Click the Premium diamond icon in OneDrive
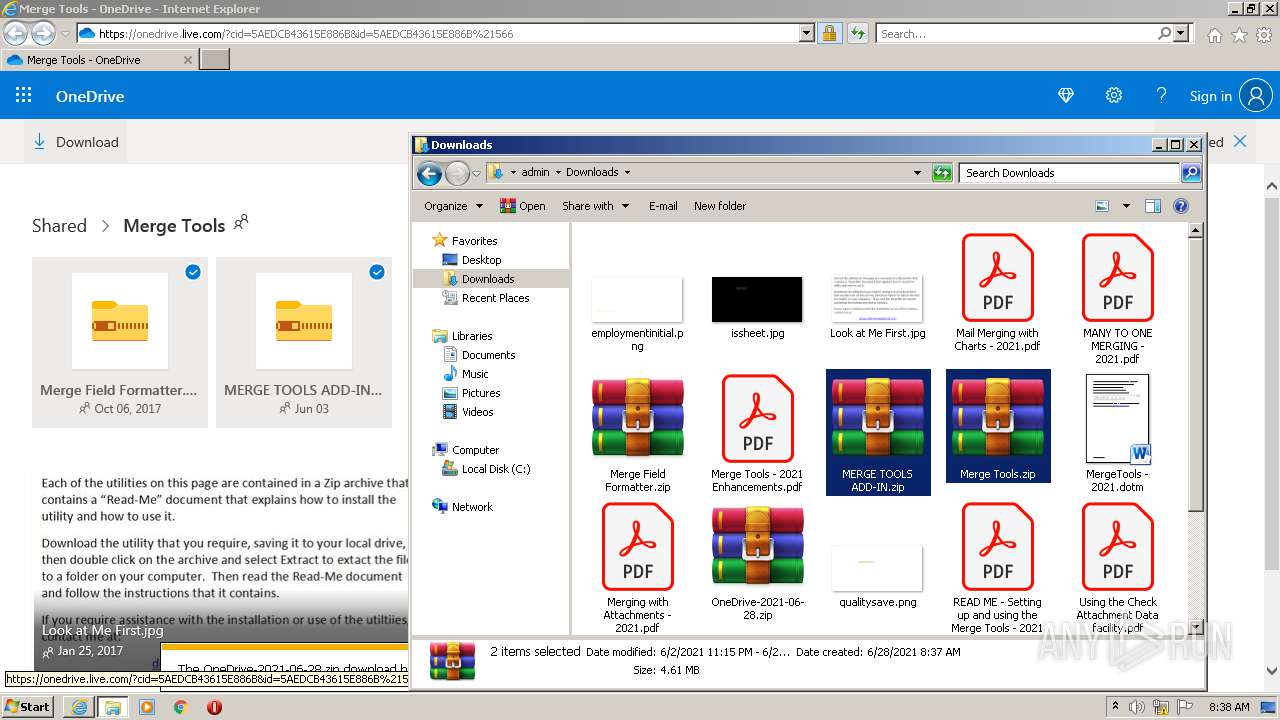This screenshot has height=720, width=1280. (x=1066, y=96)
